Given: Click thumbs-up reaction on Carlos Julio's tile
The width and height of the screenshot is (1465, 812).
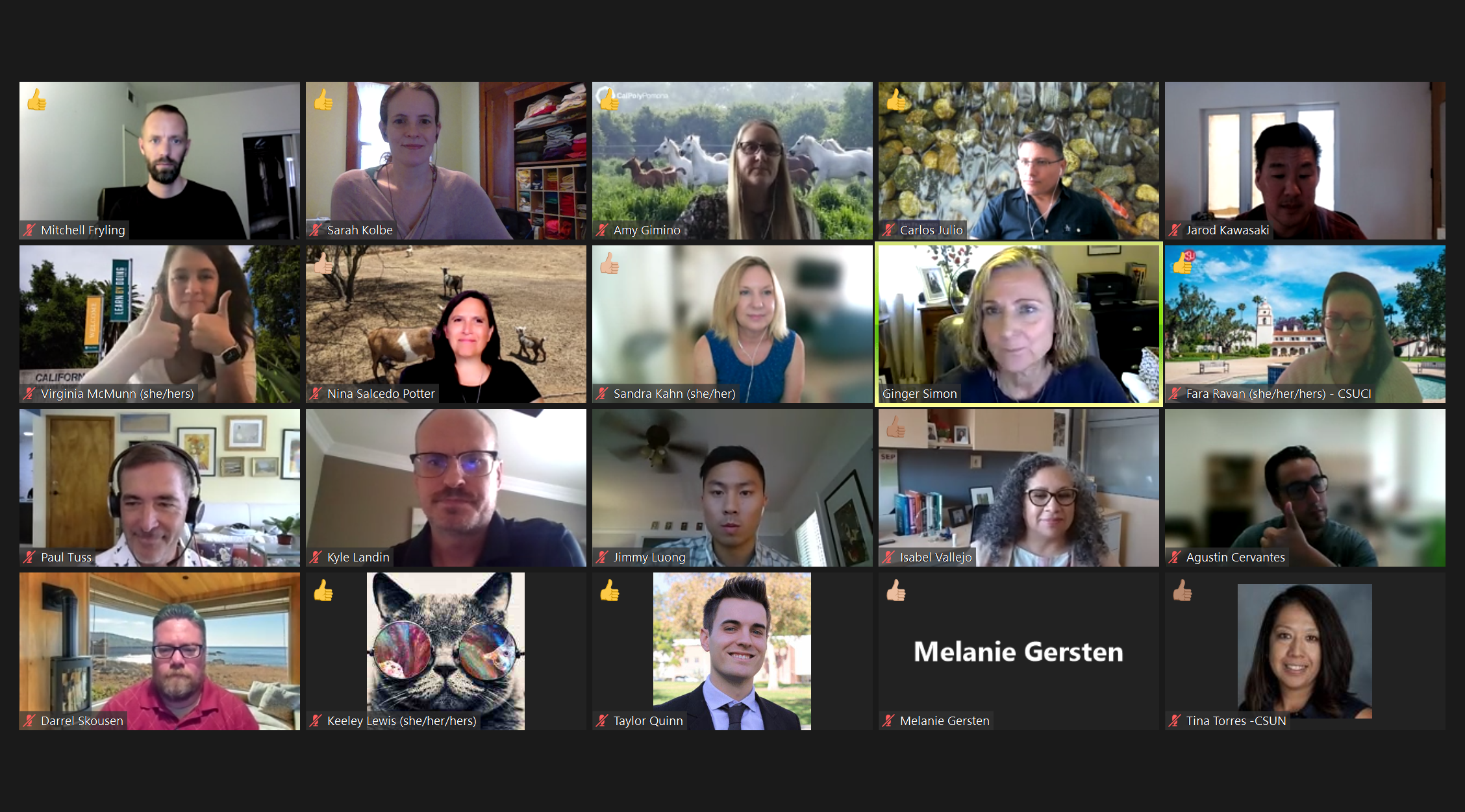Looking at the screenshot, I should tap(896, 100).
